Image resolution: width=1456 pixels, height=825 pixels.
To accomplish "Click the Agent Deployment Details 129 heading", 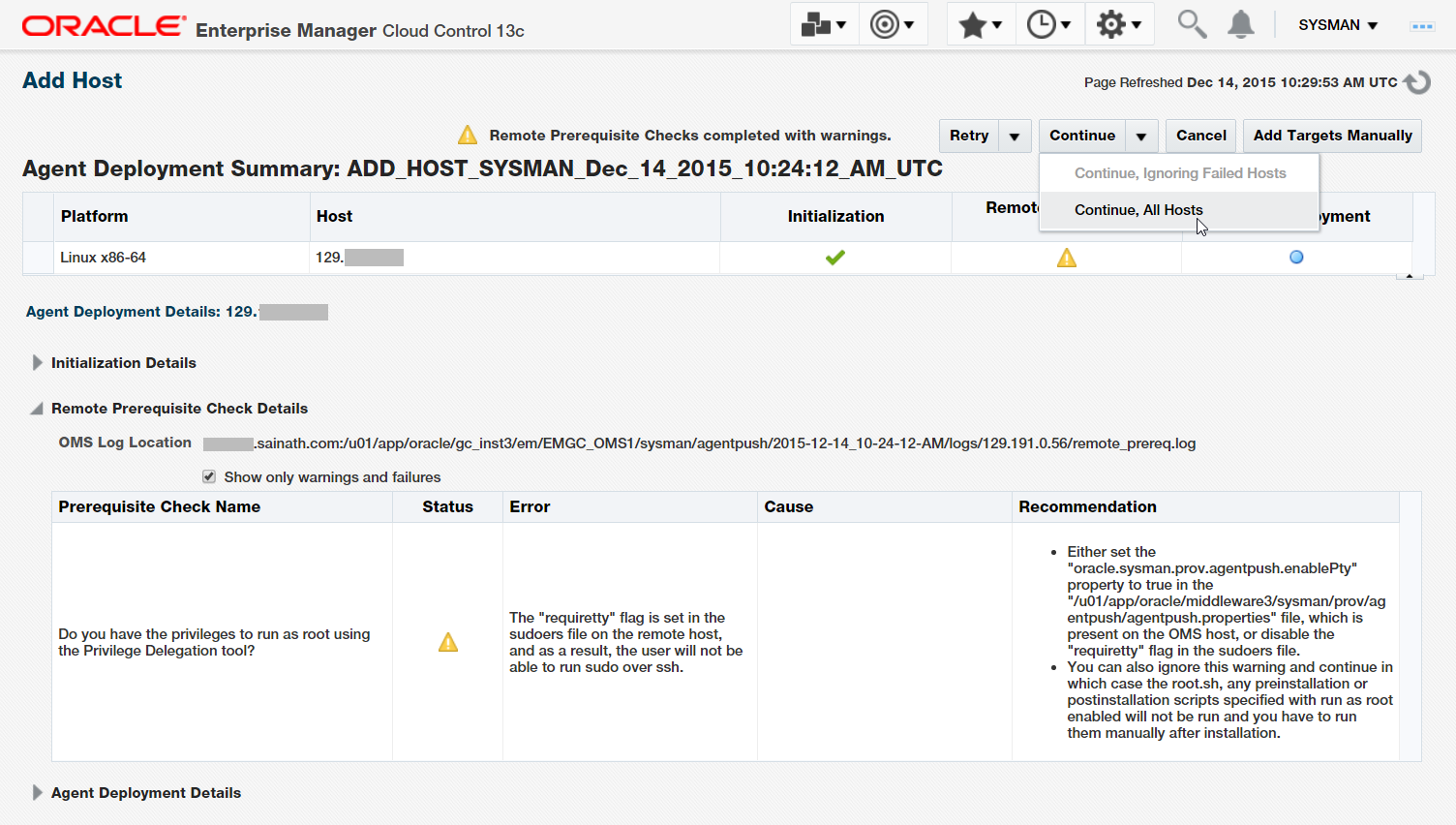I will click(x=176, y=312).
